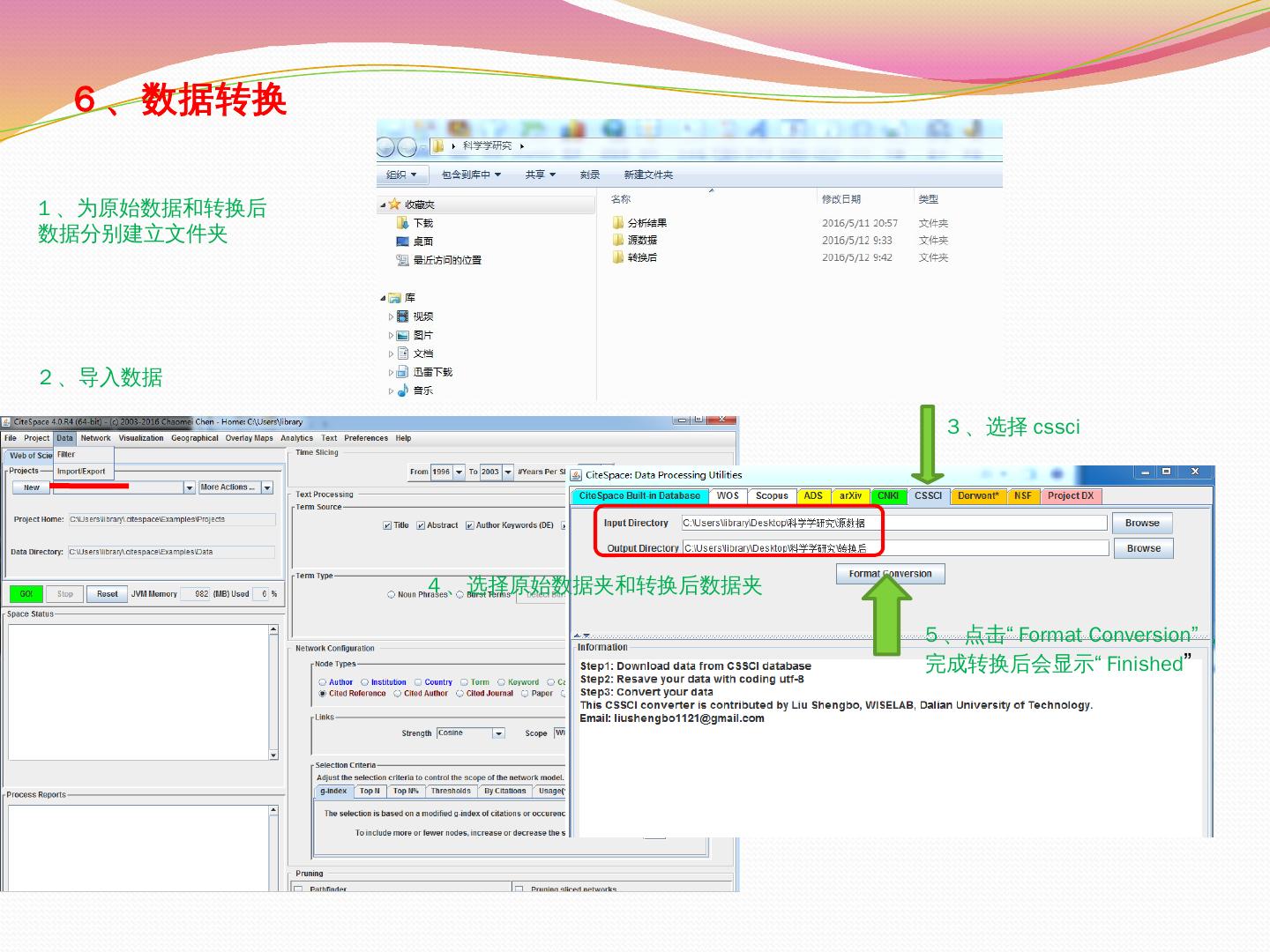Open the 下载 downloads folder icon in the sidebar
The height and width of the screenshot is (952, 1270).
(x=403, y=223)
